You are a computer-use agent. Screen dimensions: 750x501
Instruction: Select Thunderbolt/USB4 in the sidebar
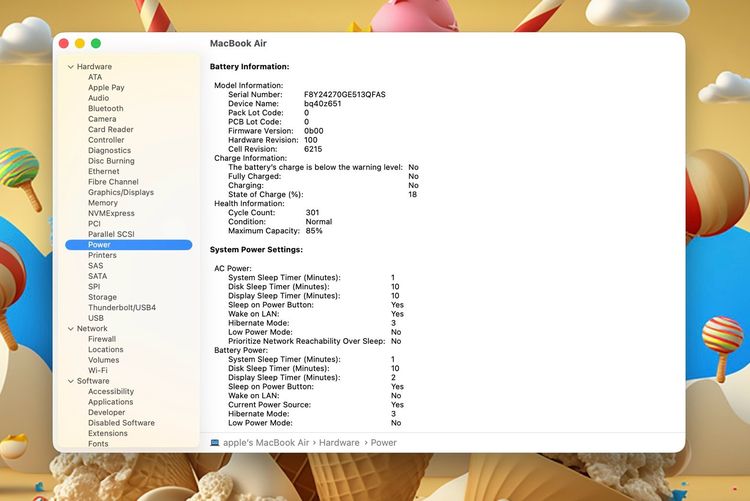coord(122,308)
